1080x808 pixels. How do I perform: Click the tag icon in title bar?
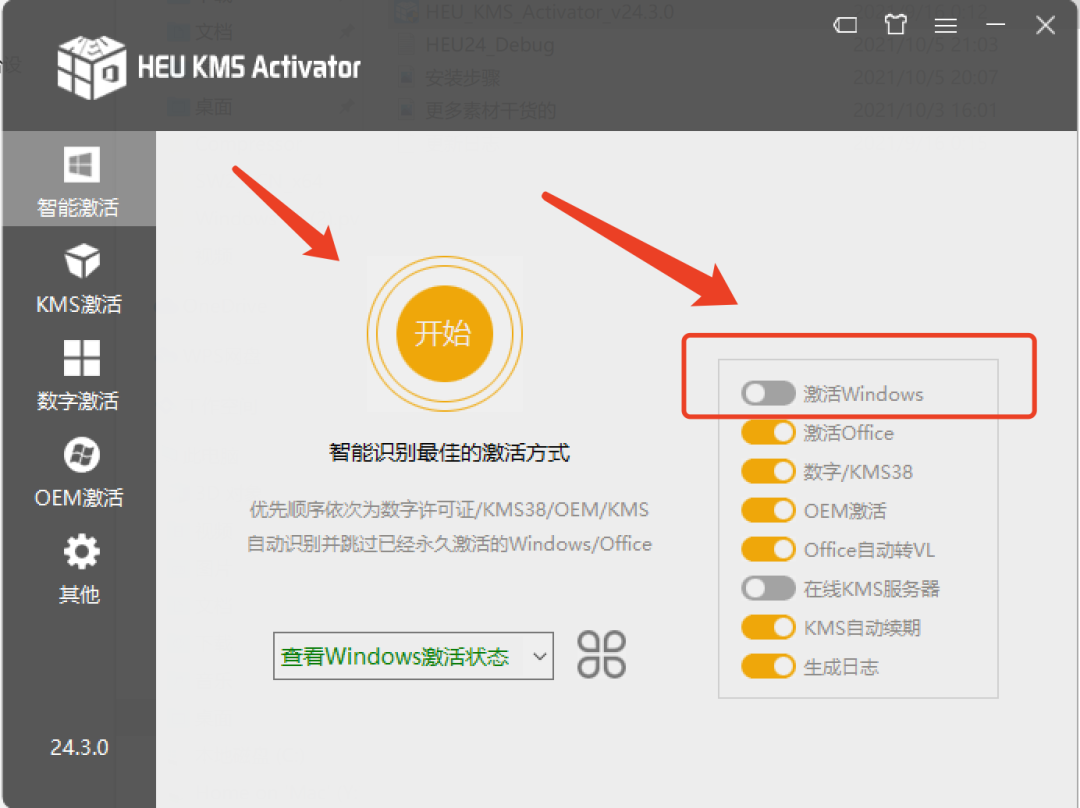[x=846, y=26]
